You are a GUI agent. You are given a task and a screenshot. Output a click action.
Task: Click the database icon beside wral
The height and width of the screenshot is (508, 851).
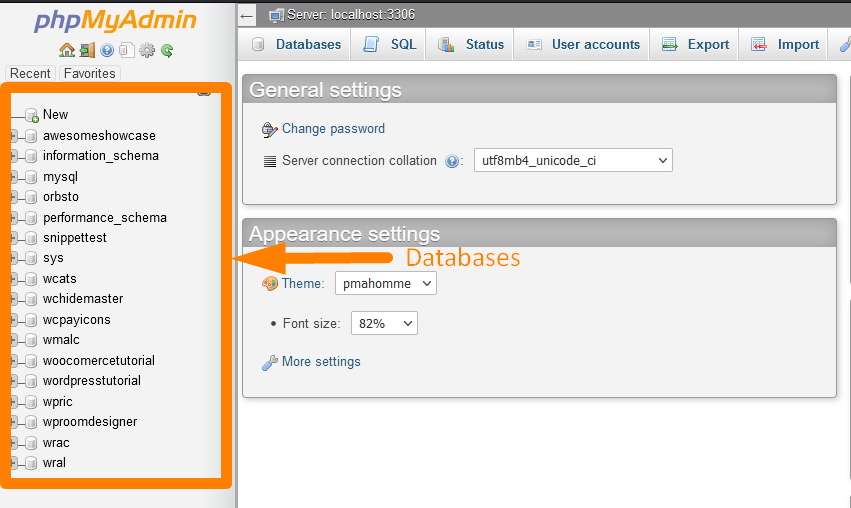(31, 463)
